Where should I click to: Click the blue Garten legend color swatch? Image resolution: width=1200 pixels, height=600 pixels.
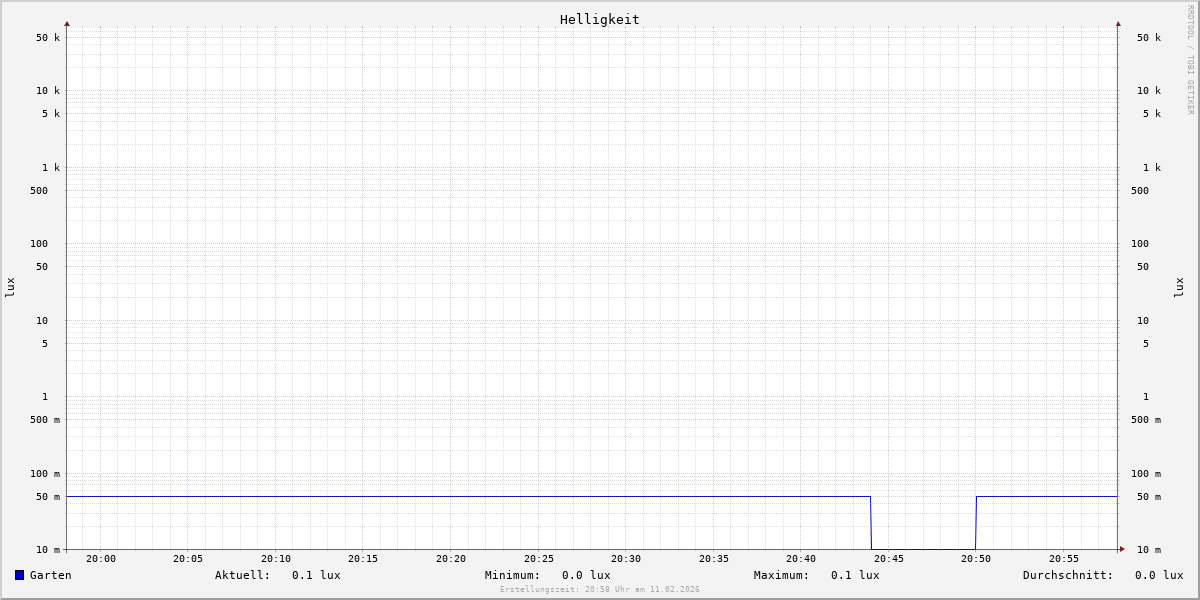[19, 575]
